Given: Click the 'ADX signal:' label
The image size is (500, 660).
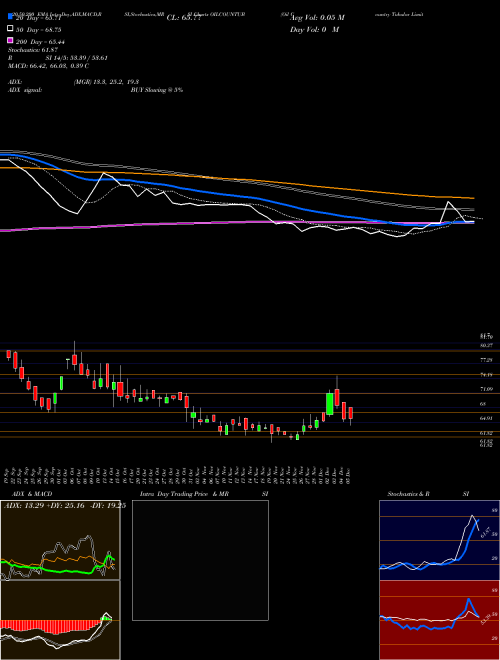Looking at the screenshot, I should point(25,90).
